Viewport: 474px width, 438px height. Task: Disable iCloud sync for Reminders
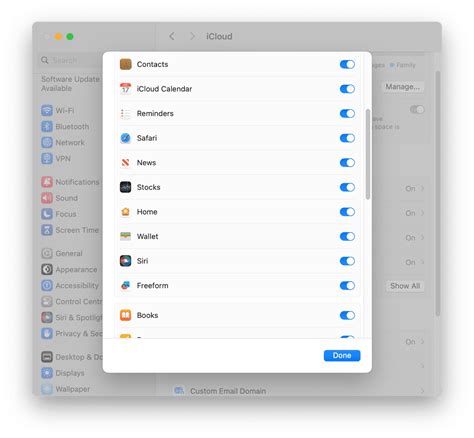click(x=347, y=114)
